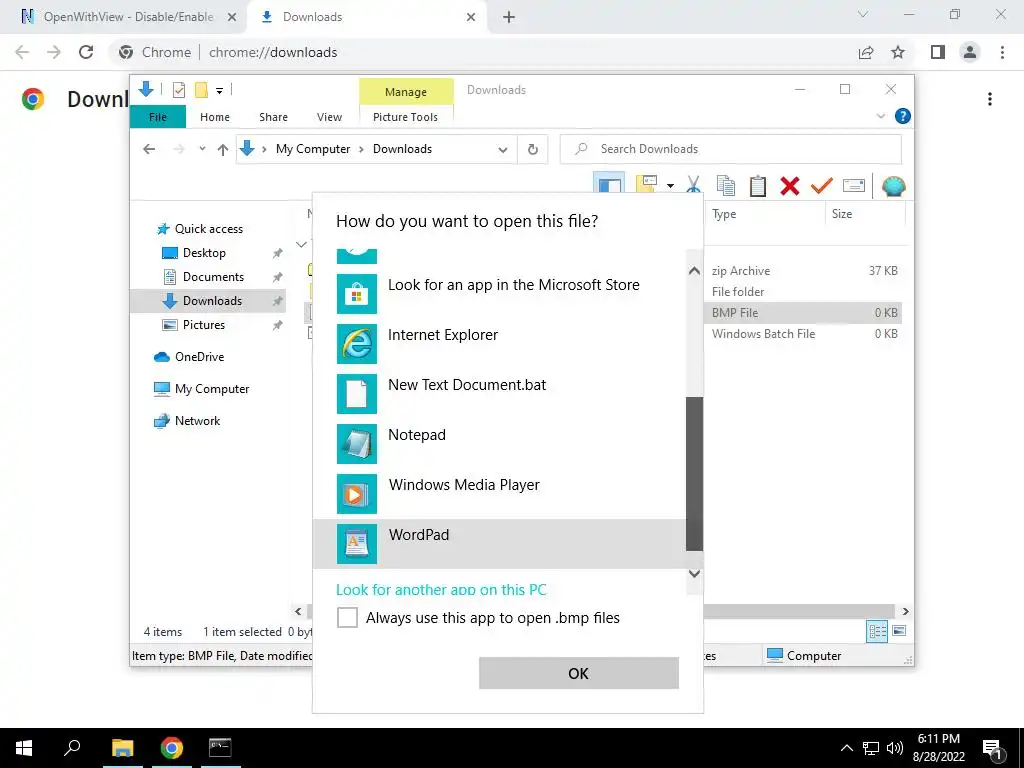Click the Paste clipboard toolbar icon
Image resolution: width=1024 pixels, height=768 pixels.
click(758, 185)
